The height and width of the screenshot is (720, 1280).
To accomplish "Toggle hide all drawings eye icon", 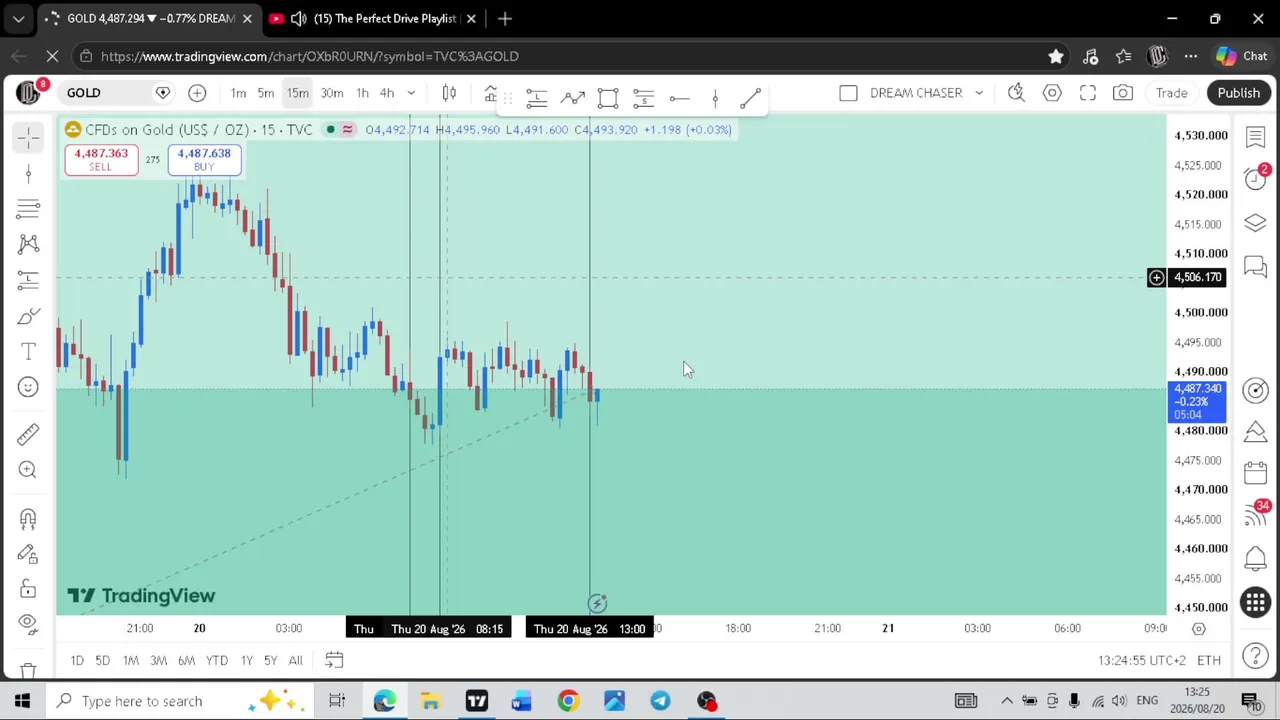I will point(28,624).
